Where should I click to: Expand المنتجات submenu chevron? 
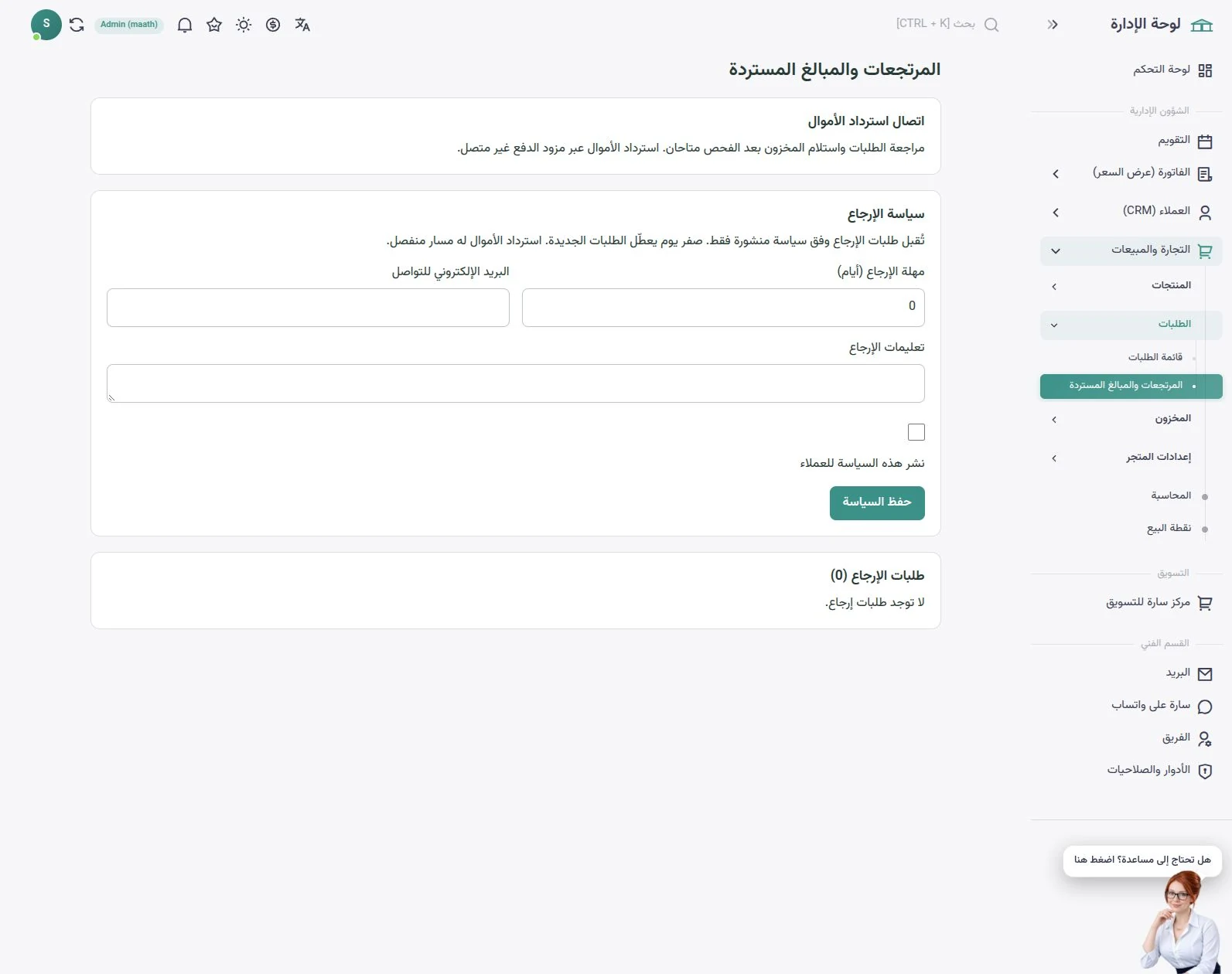pyautogui.click(x=1054, y=287)
